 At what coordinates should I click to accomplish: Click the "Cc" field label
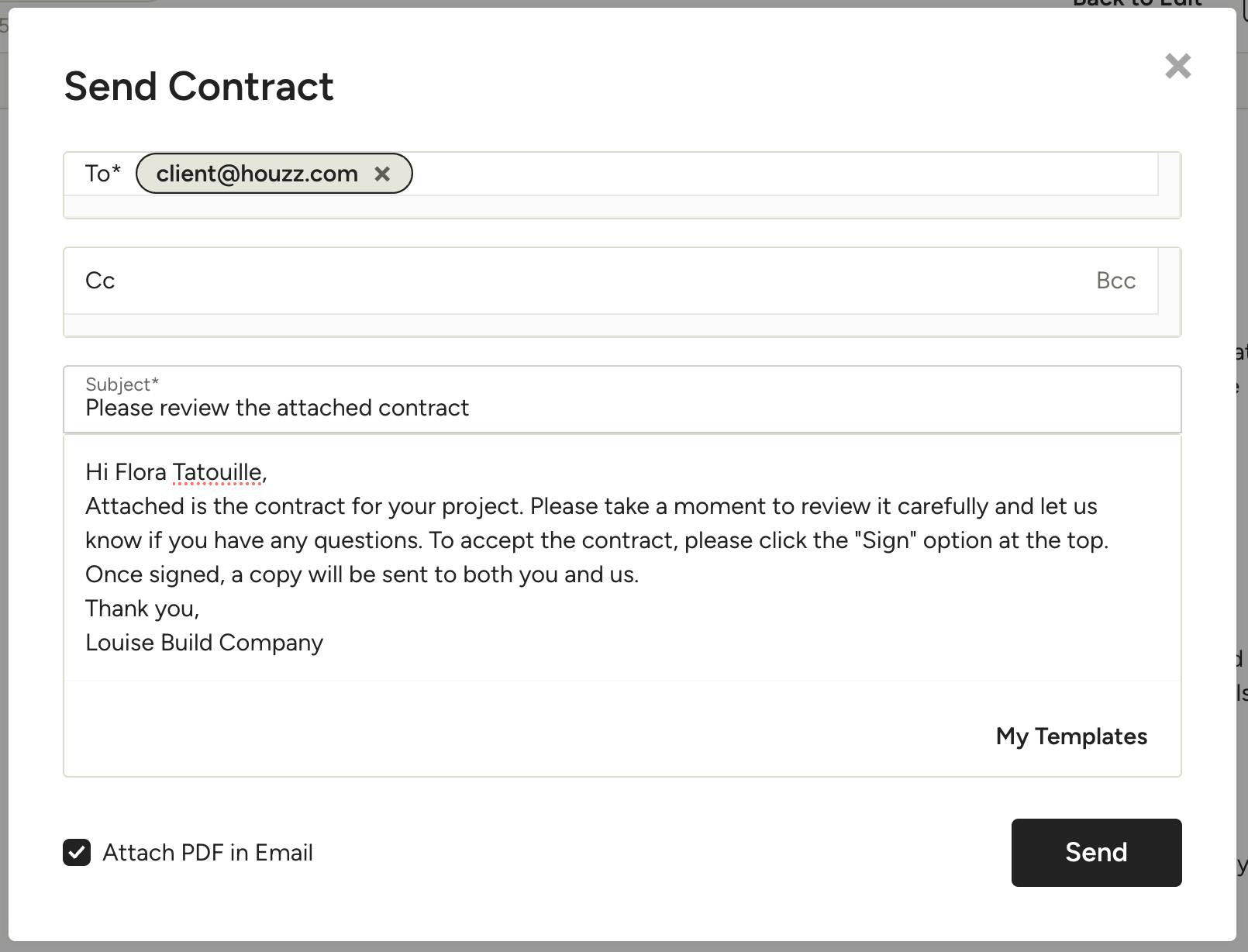pos(100,281)
